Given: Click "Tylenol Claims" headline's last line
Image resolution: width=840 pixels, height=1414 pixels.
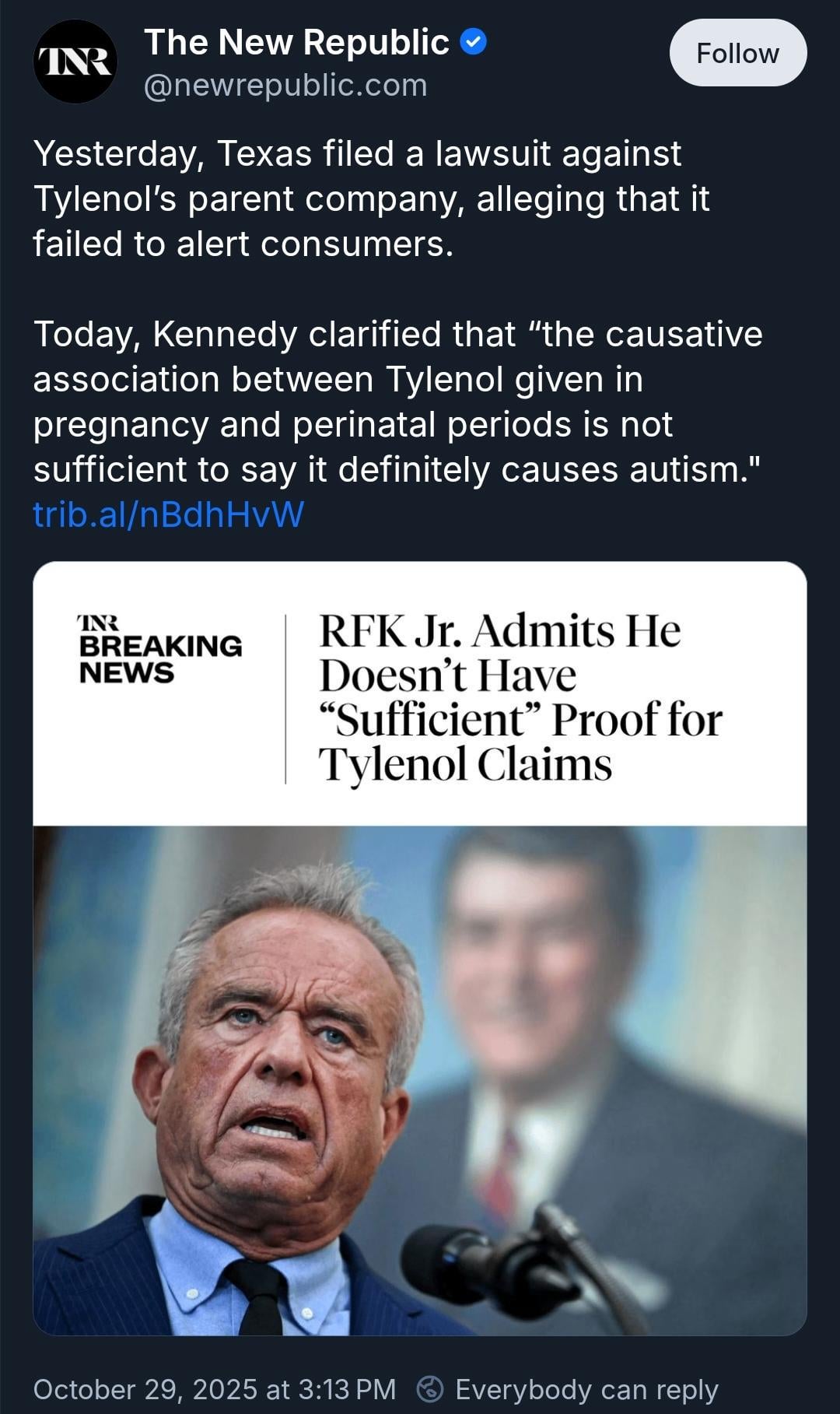Looking at the screenshot, I should (465, 764).
